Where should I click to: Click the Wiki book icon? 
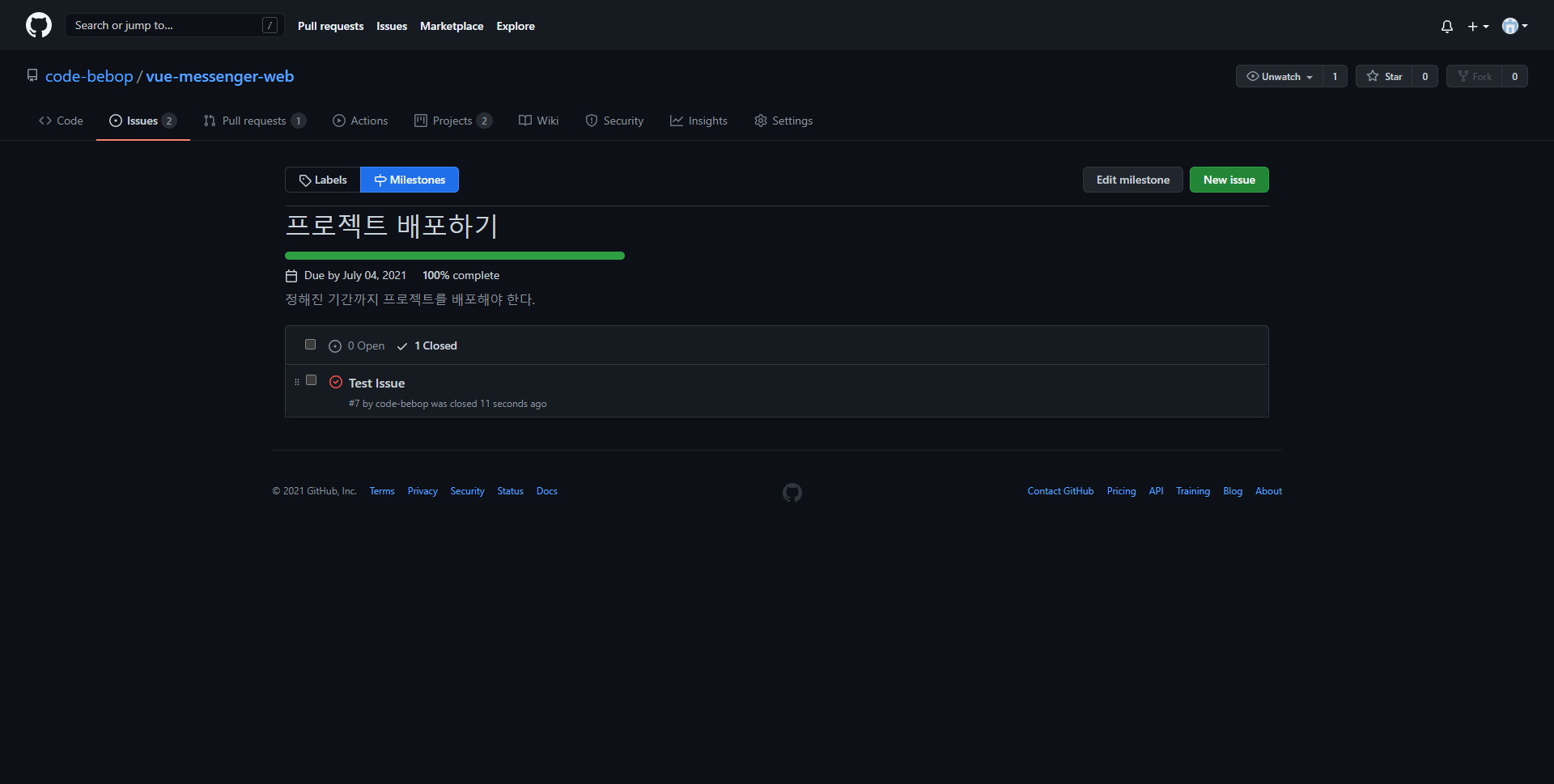[x=524, y=120]
